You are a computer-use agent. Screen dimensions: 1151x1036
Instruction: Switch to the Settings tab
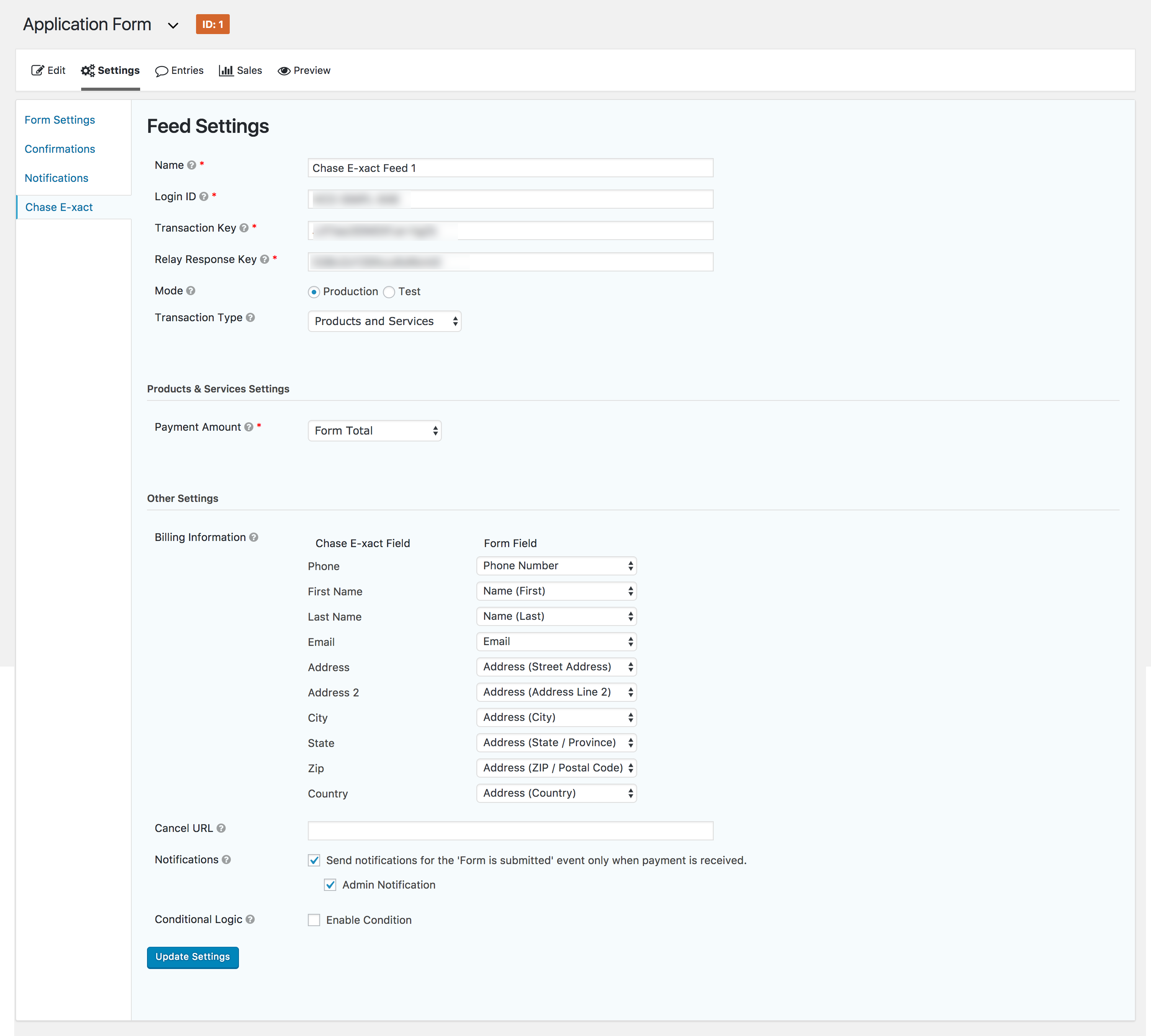(110, 70)
